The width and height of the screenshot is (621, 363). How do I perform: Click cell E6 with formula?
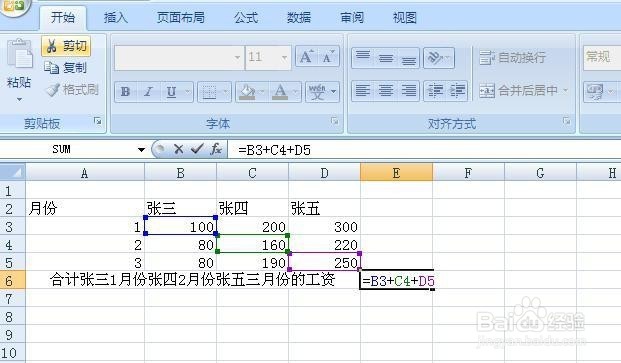[397, 280]
